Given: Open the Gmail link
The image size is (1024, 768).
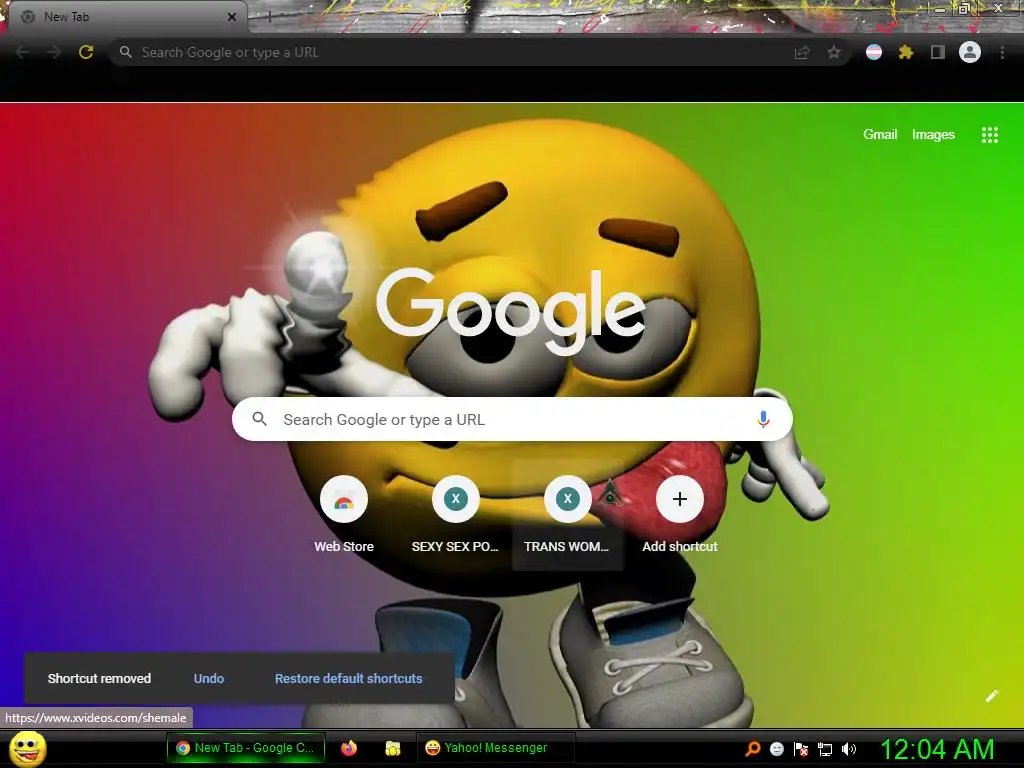Looking at the screenshot, I should [880, 135].
